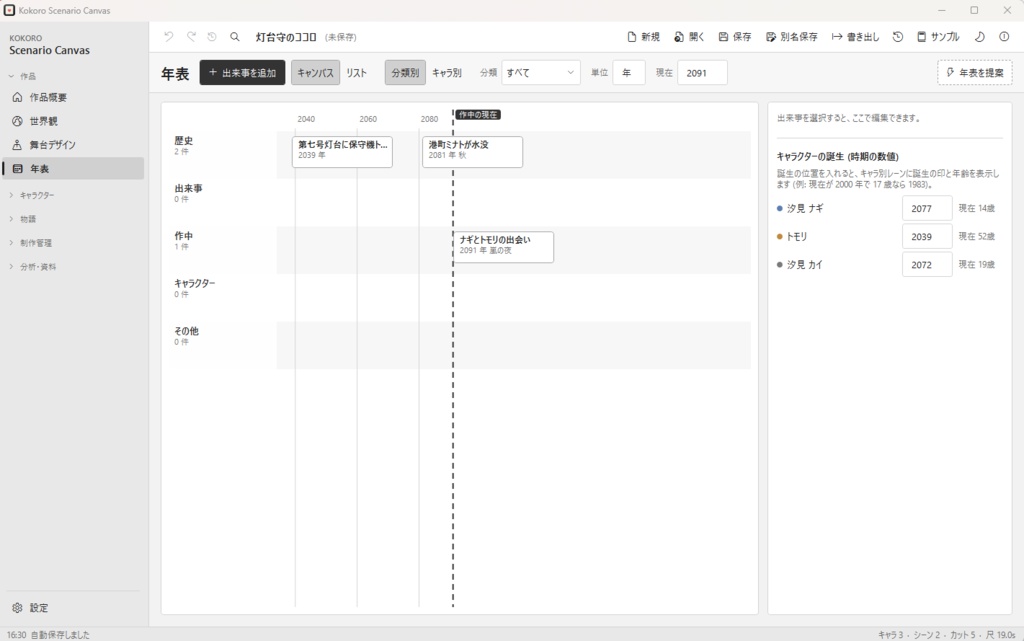Click the 単位 unit field
The width and height of the screenshot is (1024, 641).
[629, 72]
